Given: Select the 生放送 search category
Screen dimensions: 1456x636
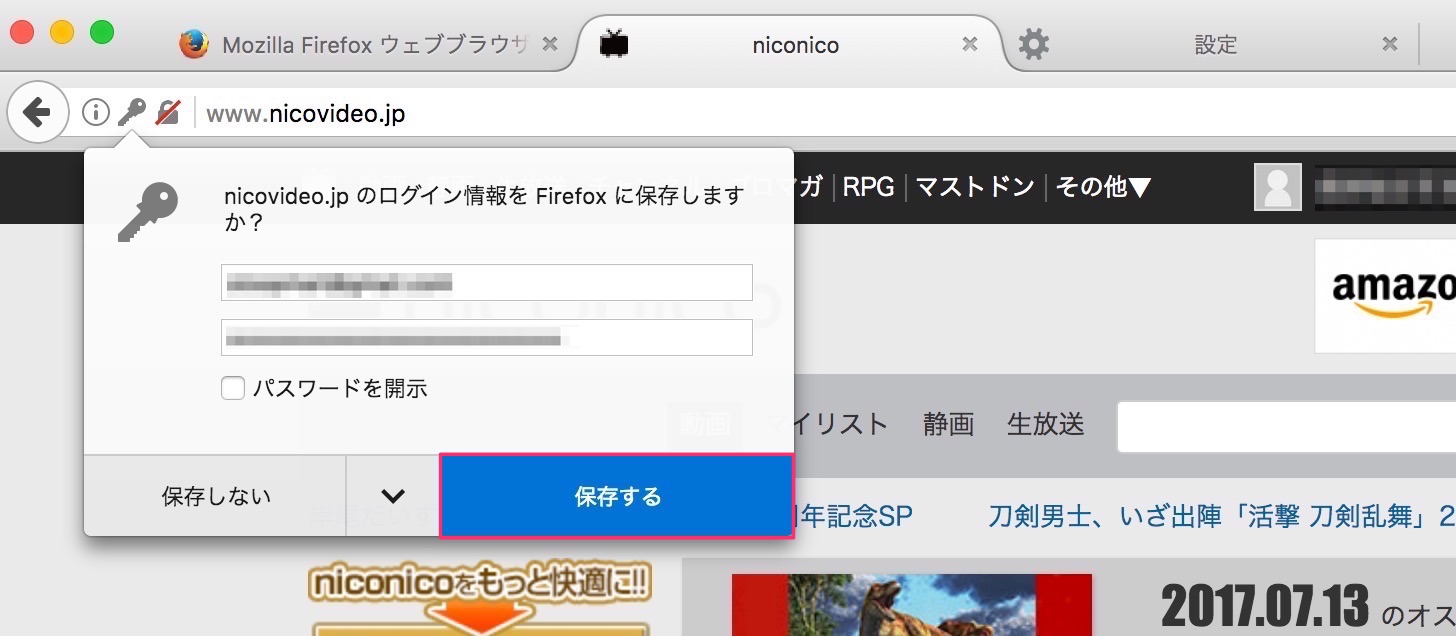Looking at the screenshot, I should (1045, 424).
